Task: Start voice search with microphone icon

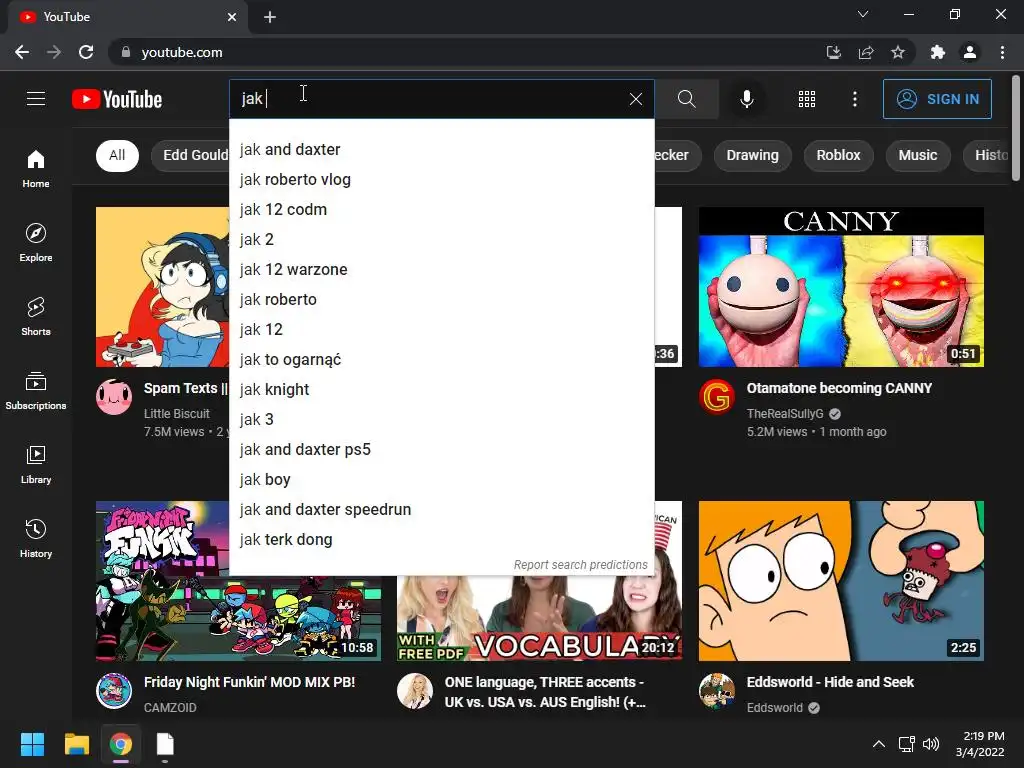Action: coord(746,99)
